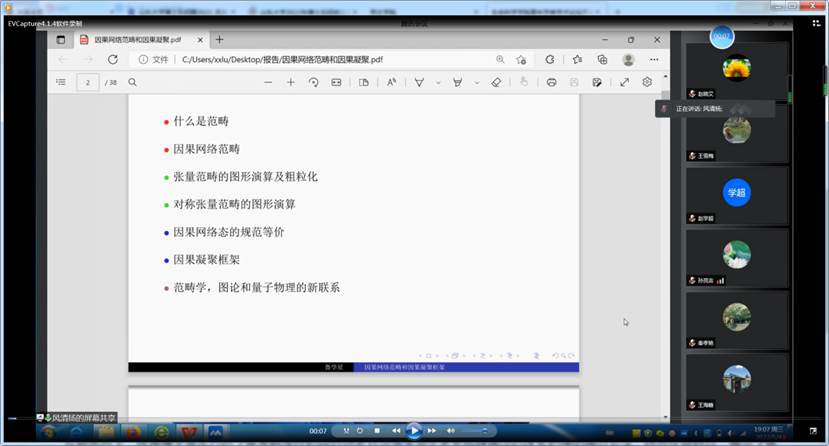Click the page number input box
The height and width of the screenshot is (446, 829).
(x=89, y=82)
